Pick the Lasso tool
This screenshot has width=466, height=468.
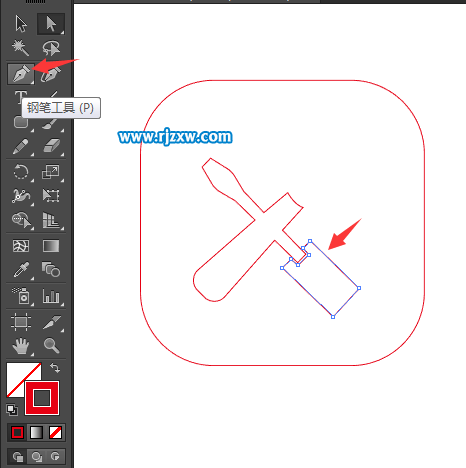pyautogui.click(x=51, y=48)
